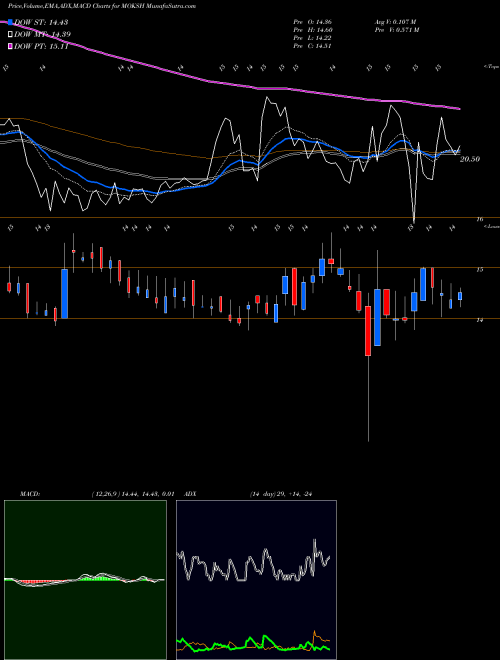500x660 pixels.
Task: Click the red candle with the longest lower wick
Action: pyautogui.click(x=368, y=331)
